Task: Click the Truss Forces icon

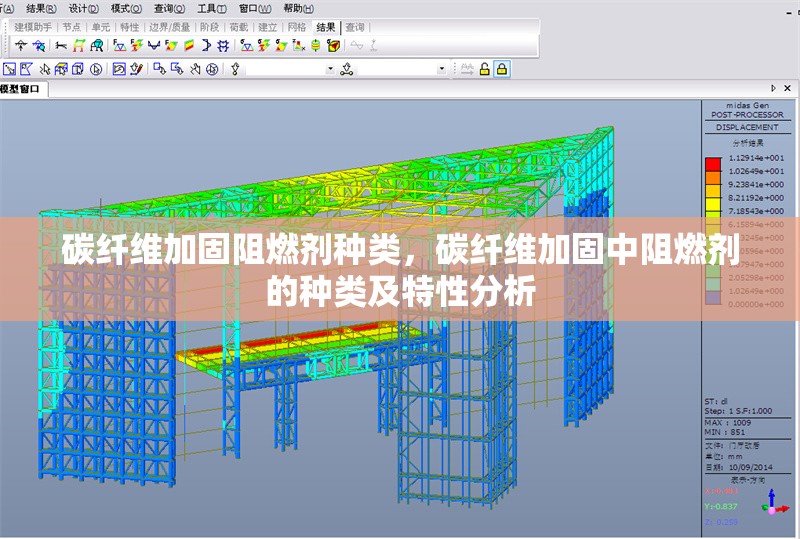Action: [119, 46]
